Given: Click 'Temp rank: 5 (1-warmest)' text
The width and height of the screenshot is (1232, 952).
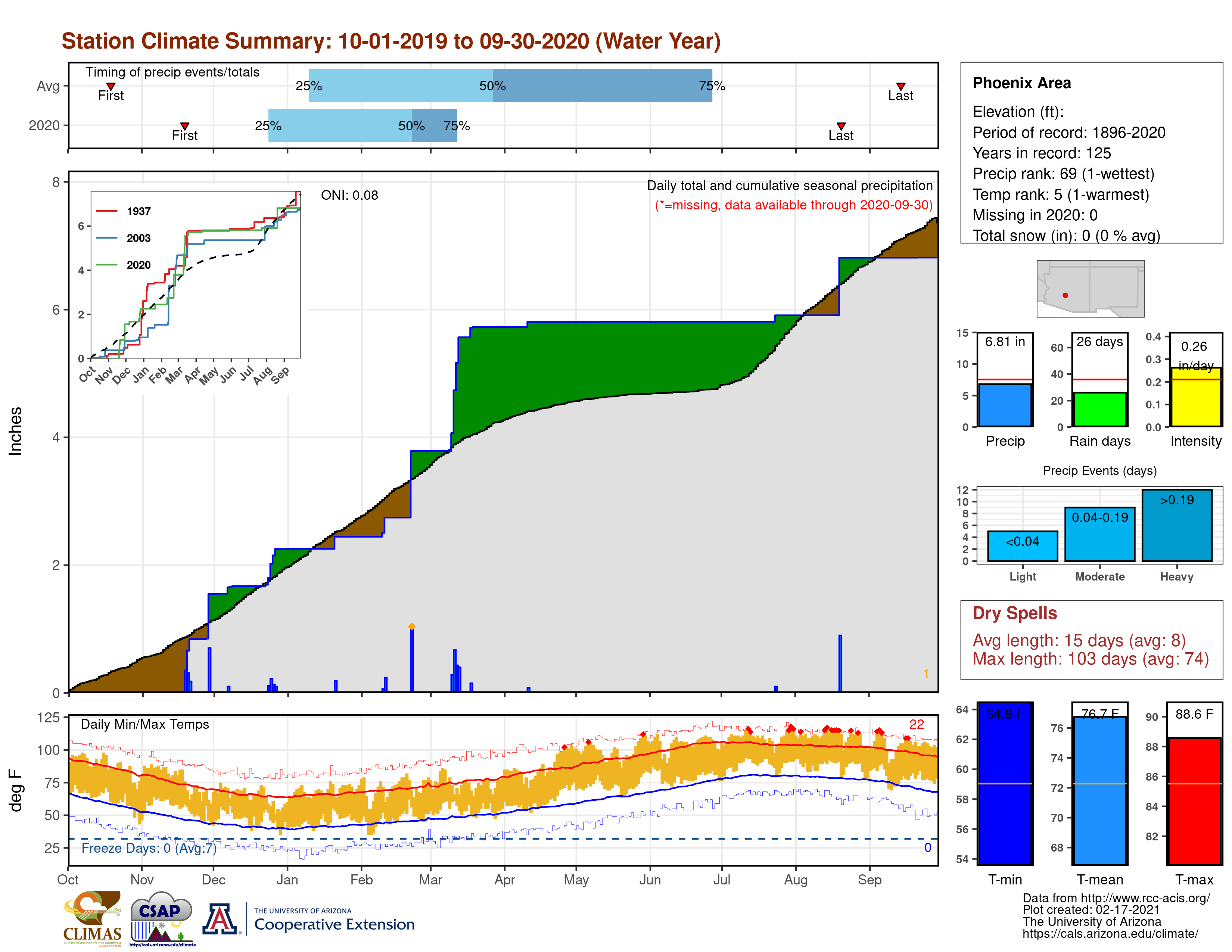Looking at the screenshot, I should pos(1061,195).
